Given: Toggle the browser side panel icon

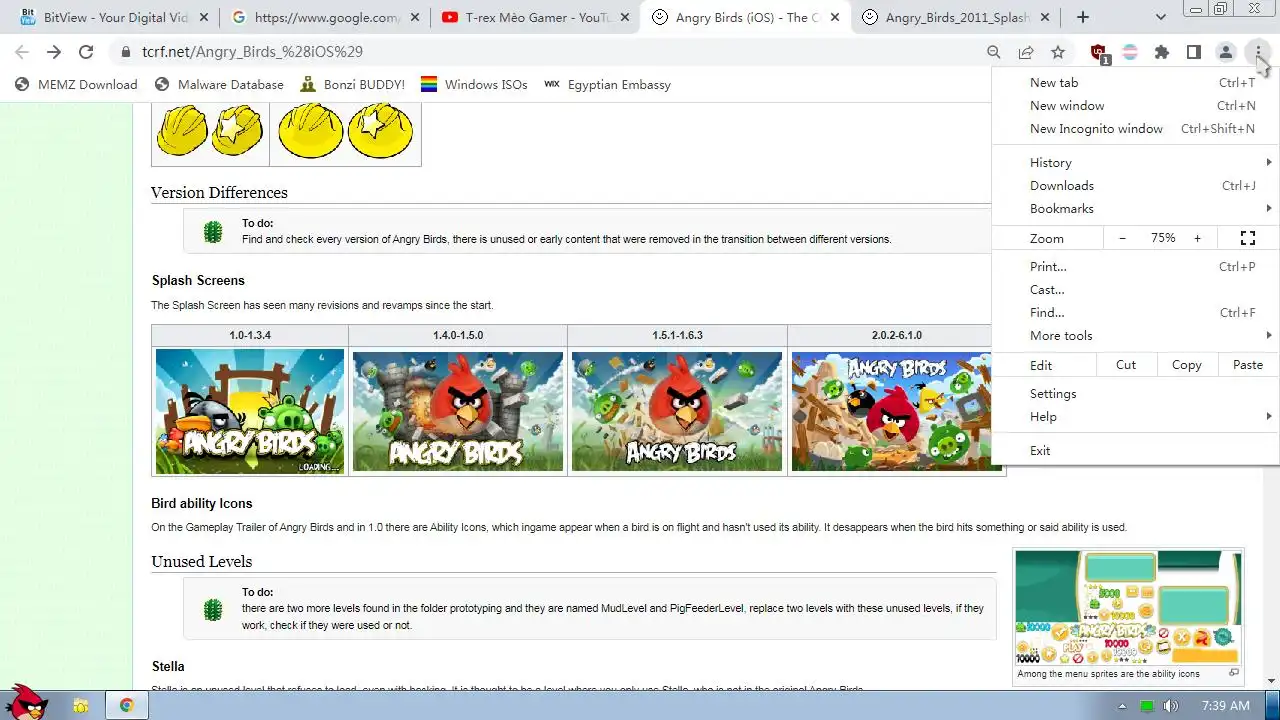Looking at the screenshot, I should [x=1194, y=52].
